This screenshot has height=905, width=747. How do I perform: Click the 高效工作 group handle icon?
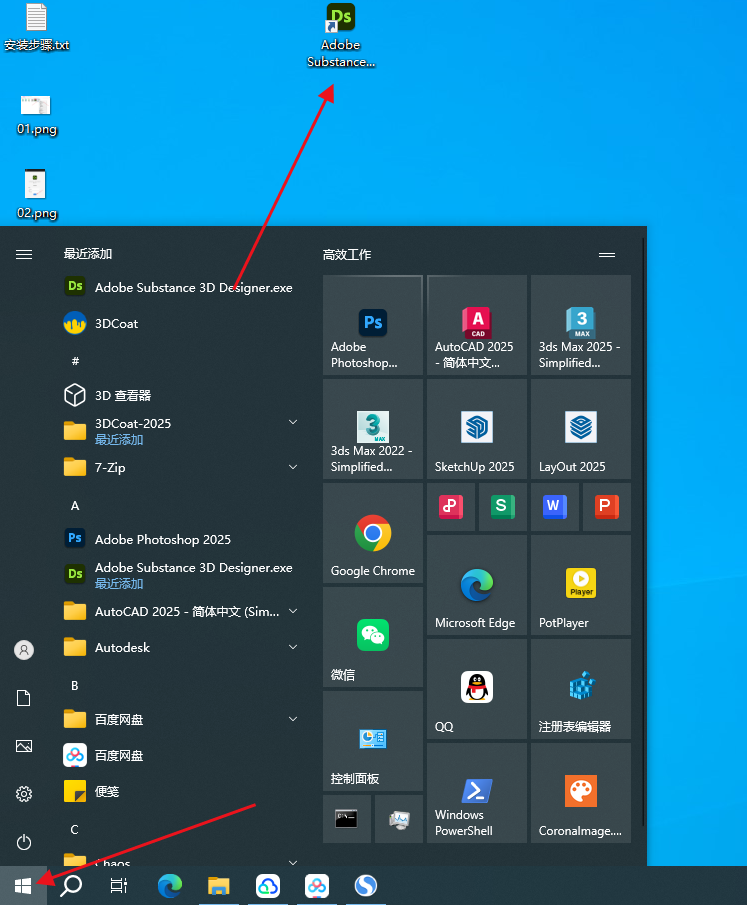[x=607, y=255]
